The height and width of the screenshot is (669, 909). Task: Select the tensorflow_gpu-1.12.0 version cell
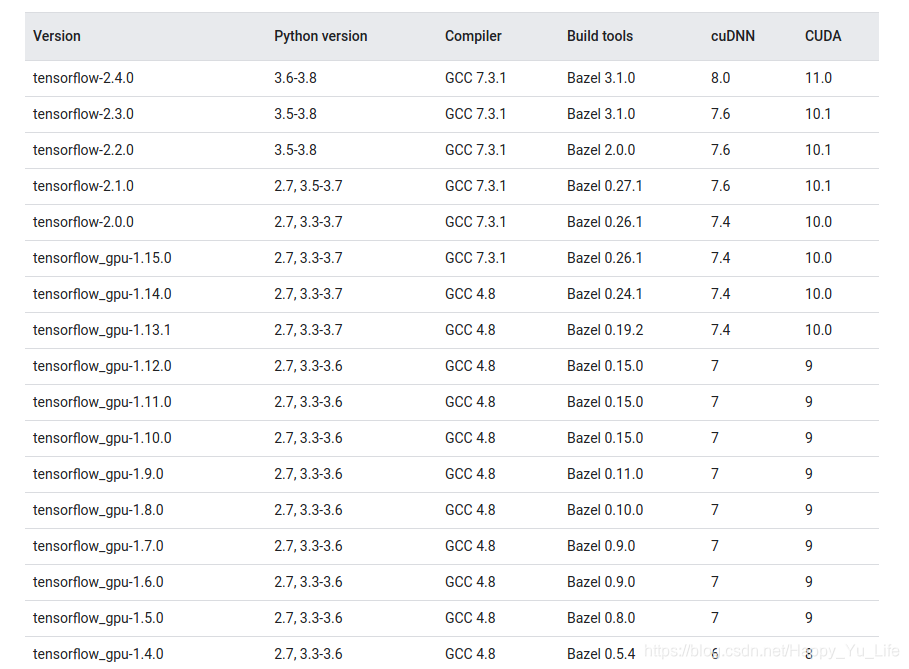pos(102,366)
